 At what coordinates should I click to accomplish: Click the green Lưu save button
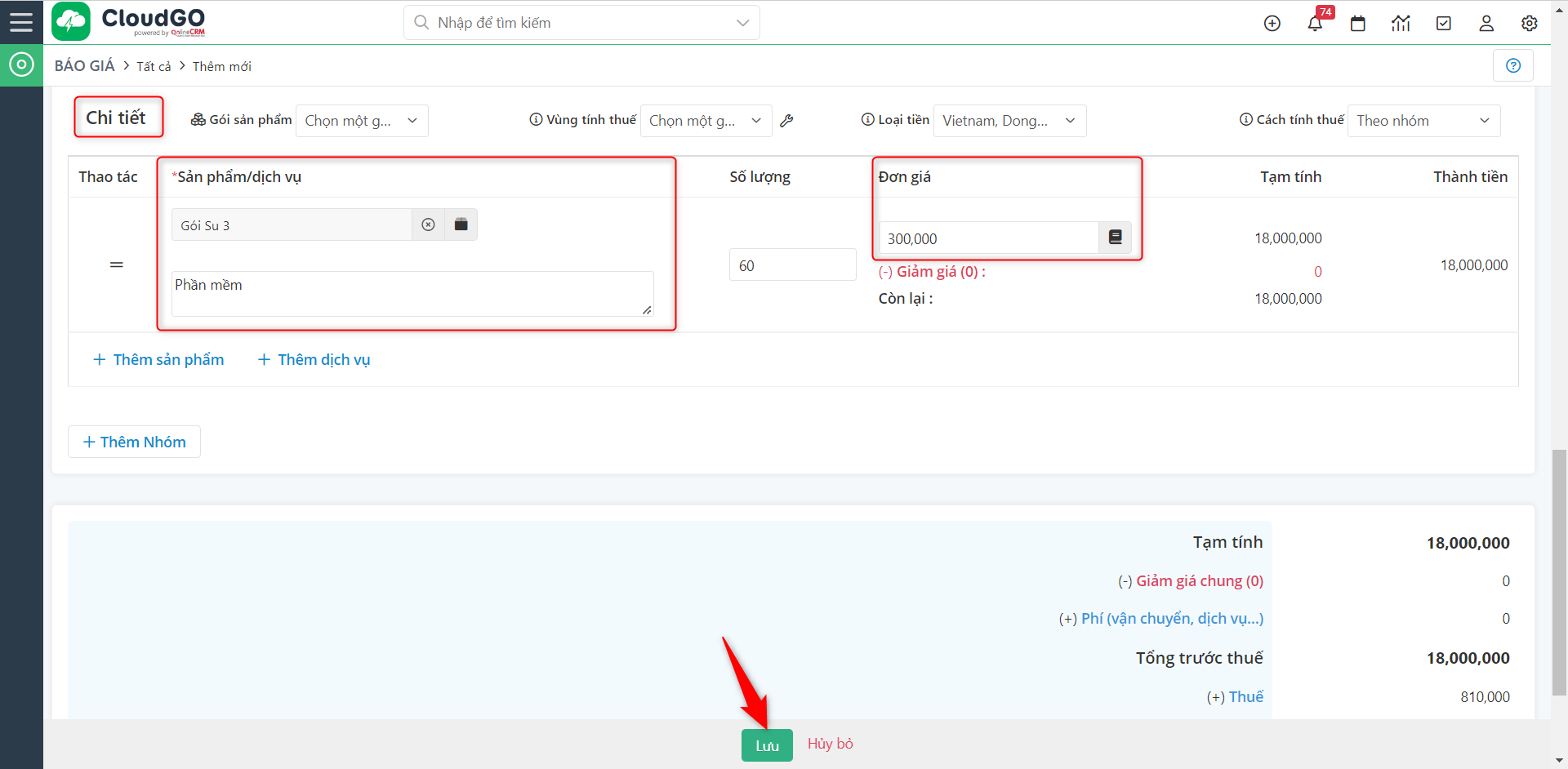point(766,745)
